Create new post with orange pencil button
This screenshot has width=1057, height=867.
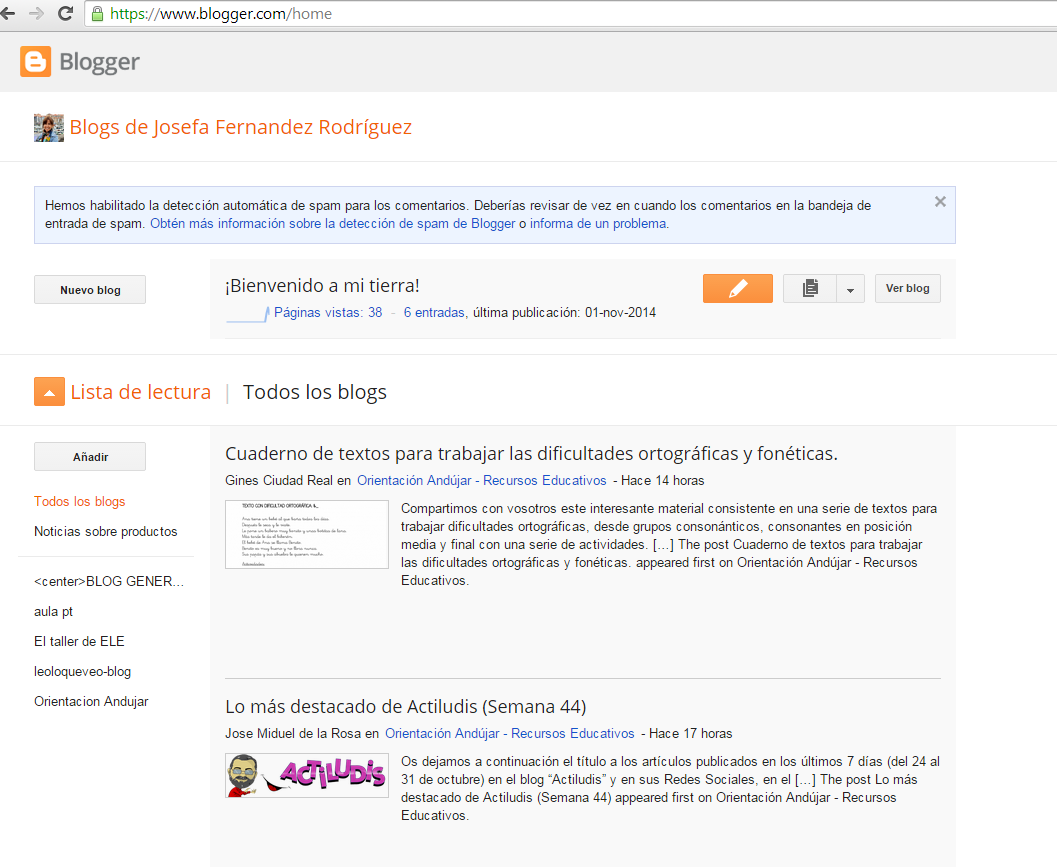click(x=737, y=289)
